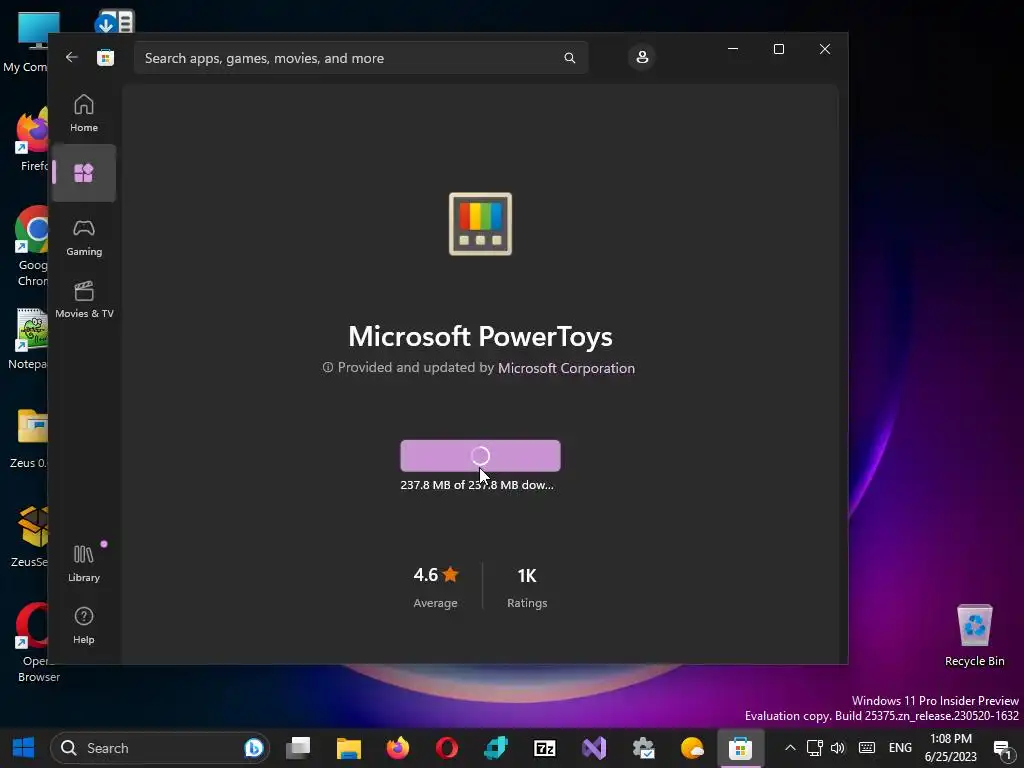The height and width of the screenshot is (768, 1024).
Task: Minimize the Microsoft Store window
Action: coord(733,49)
